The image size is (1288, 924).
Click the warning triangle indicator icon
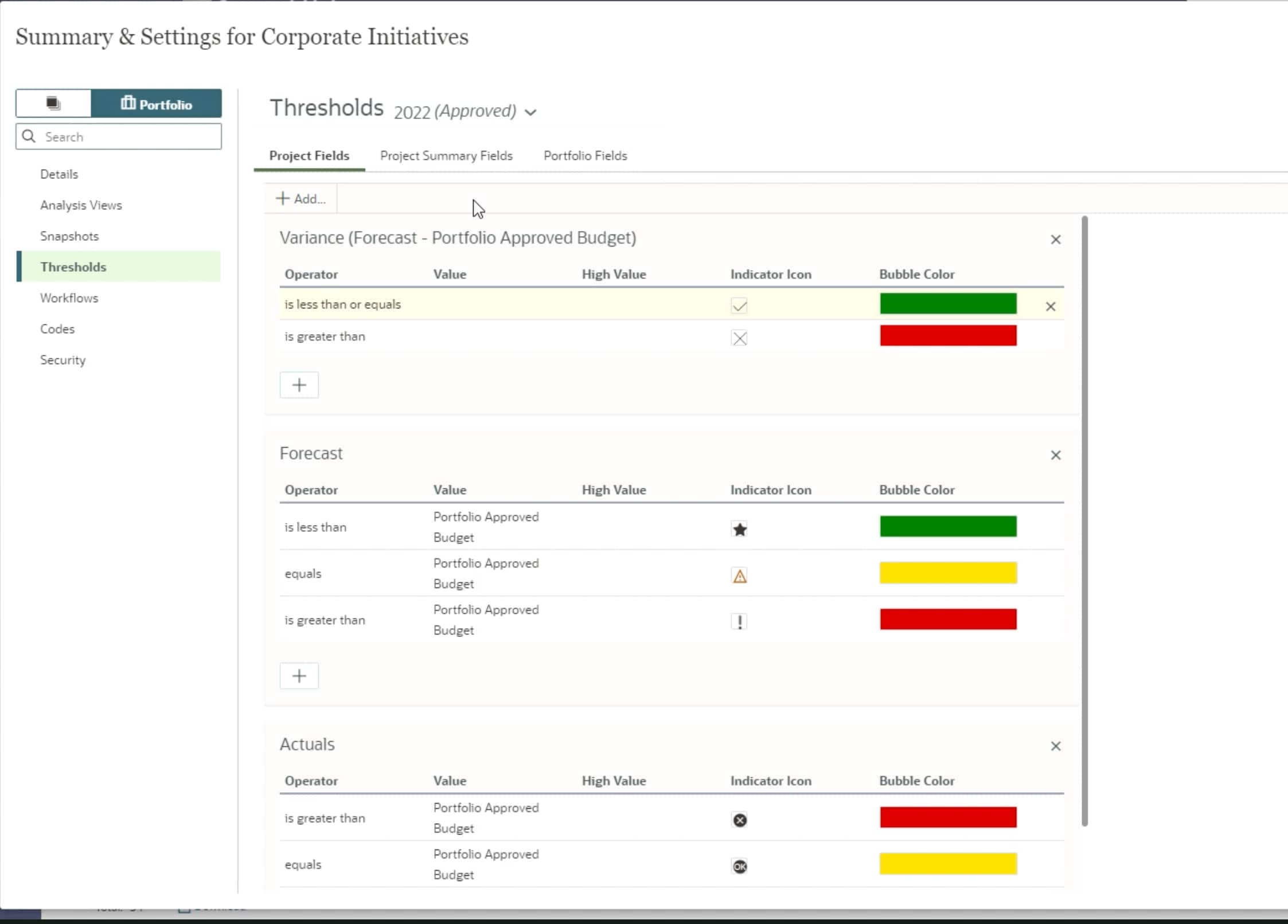coord(739,575)
